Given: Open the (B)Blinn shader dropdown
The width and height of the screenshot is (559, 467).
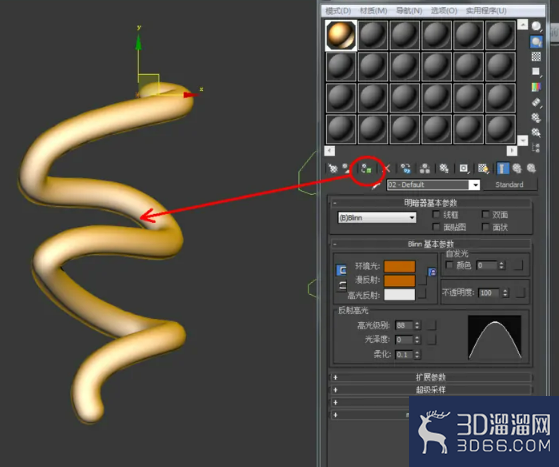Looking at the screenshot, I should pos(377,217).
